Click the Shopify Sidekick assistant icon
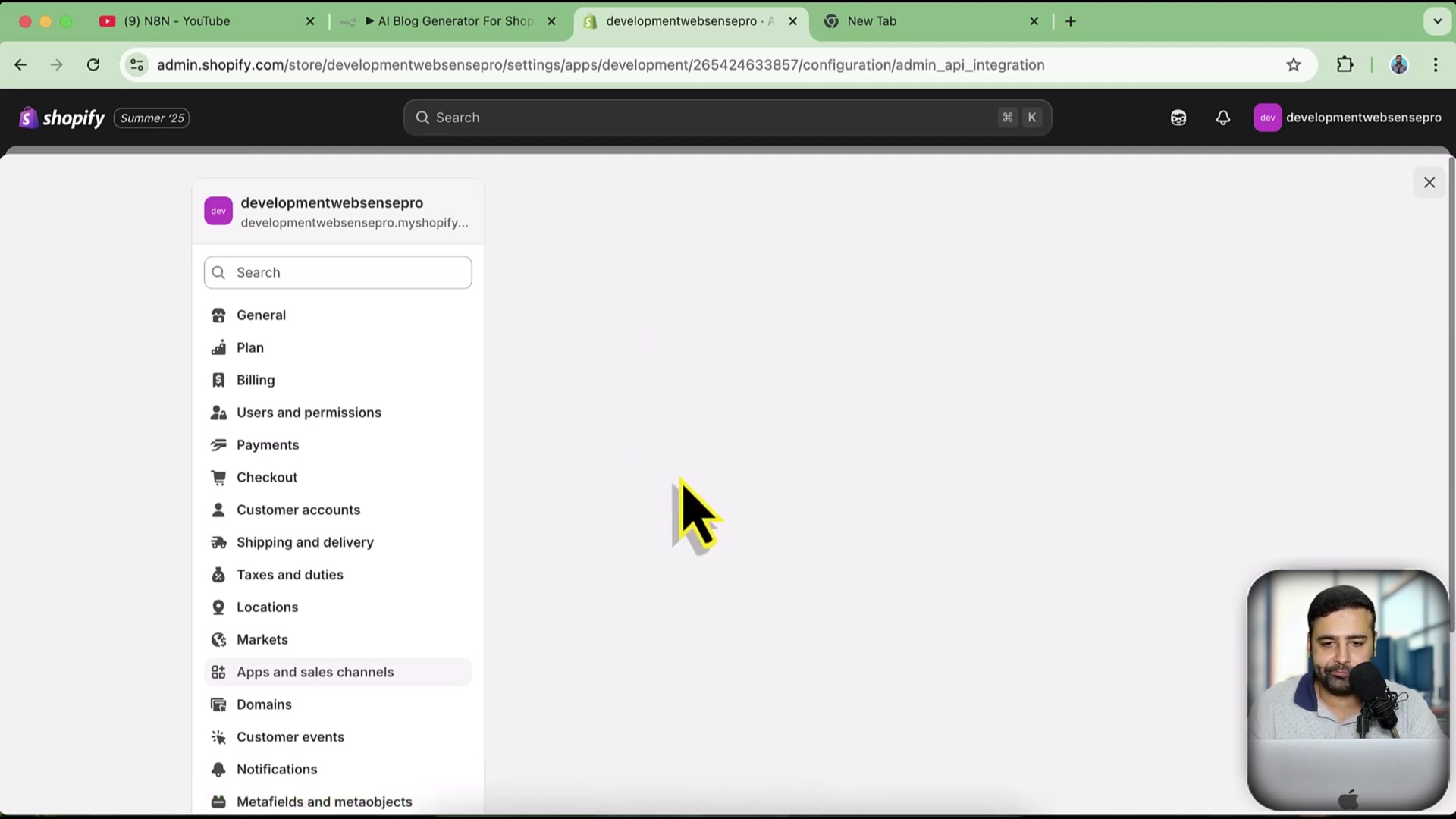 pyautogui.click(x=1178, y=118)
